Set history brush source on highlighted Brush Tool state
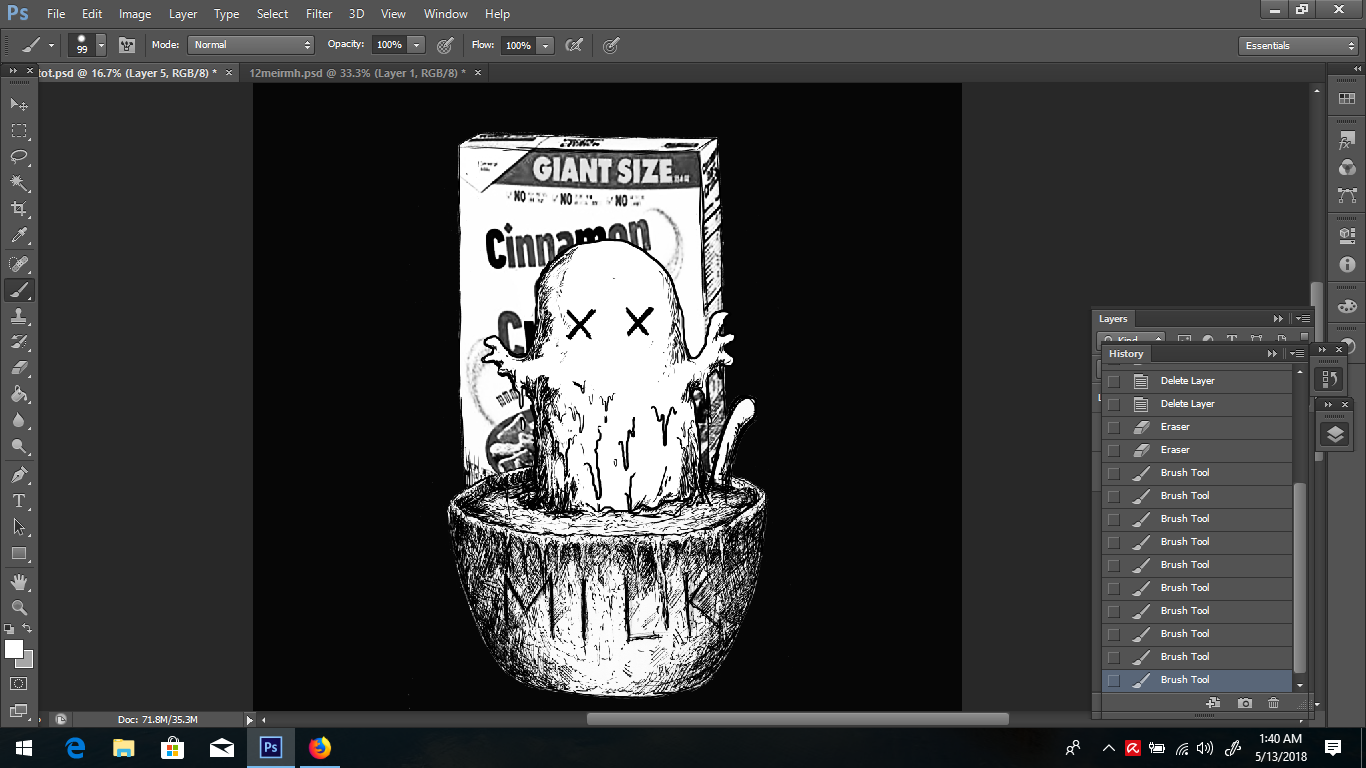Screen dimensions: 1366x768 1113,680
